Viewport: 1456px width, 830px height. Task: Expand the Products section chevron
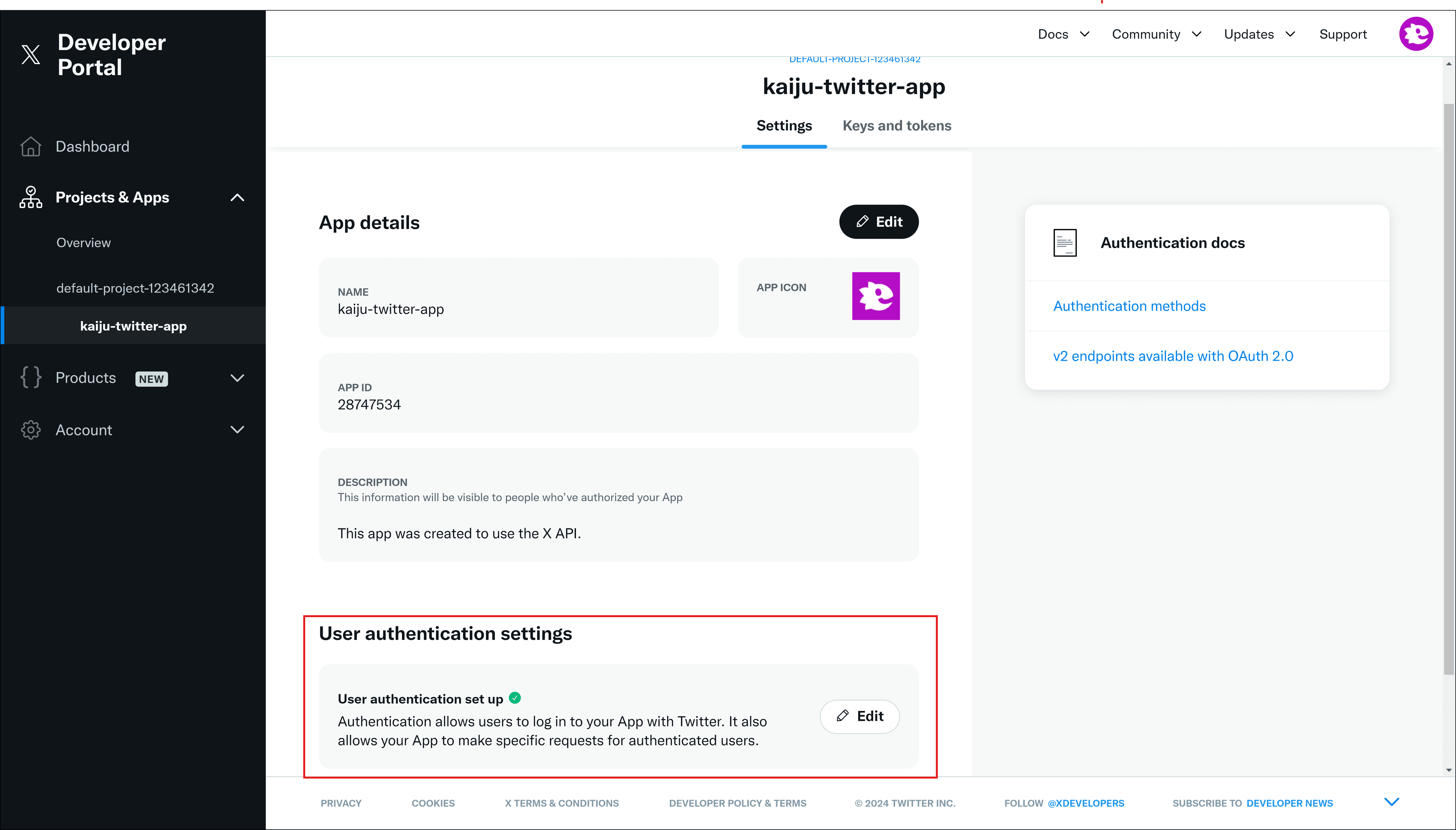(x=237, y=378)
